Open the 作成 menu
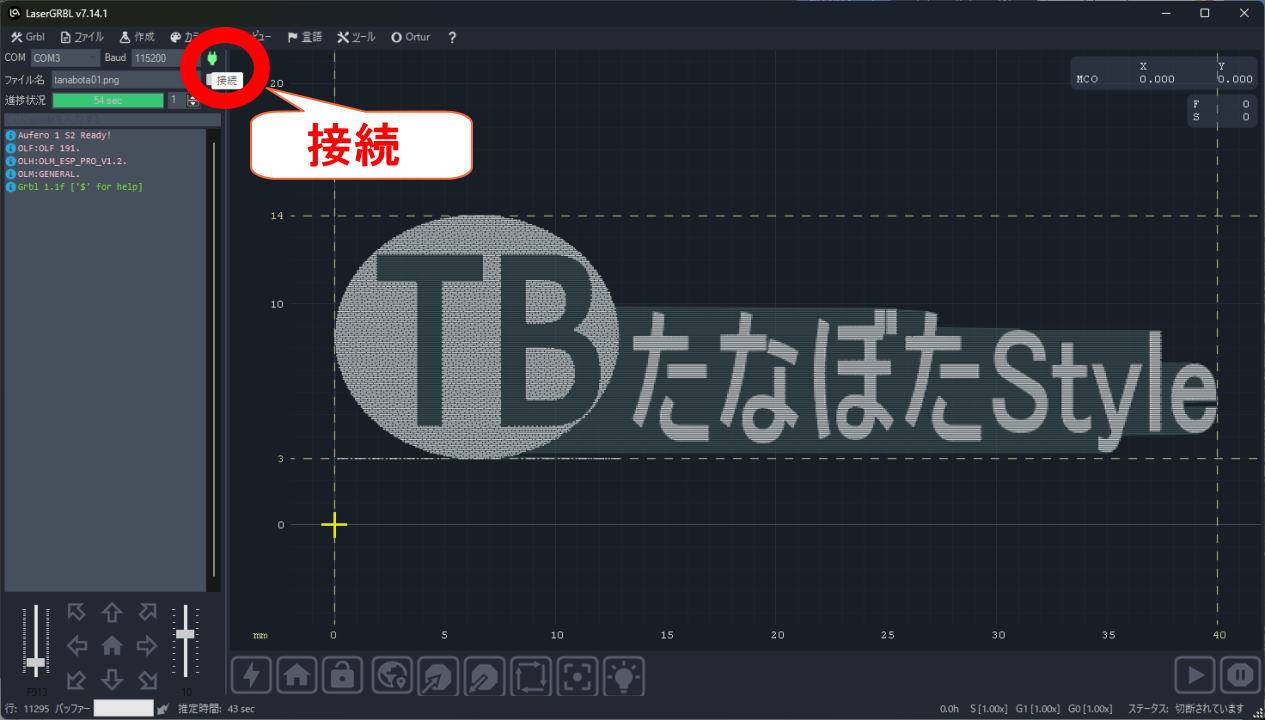 (x=137, y=37)
